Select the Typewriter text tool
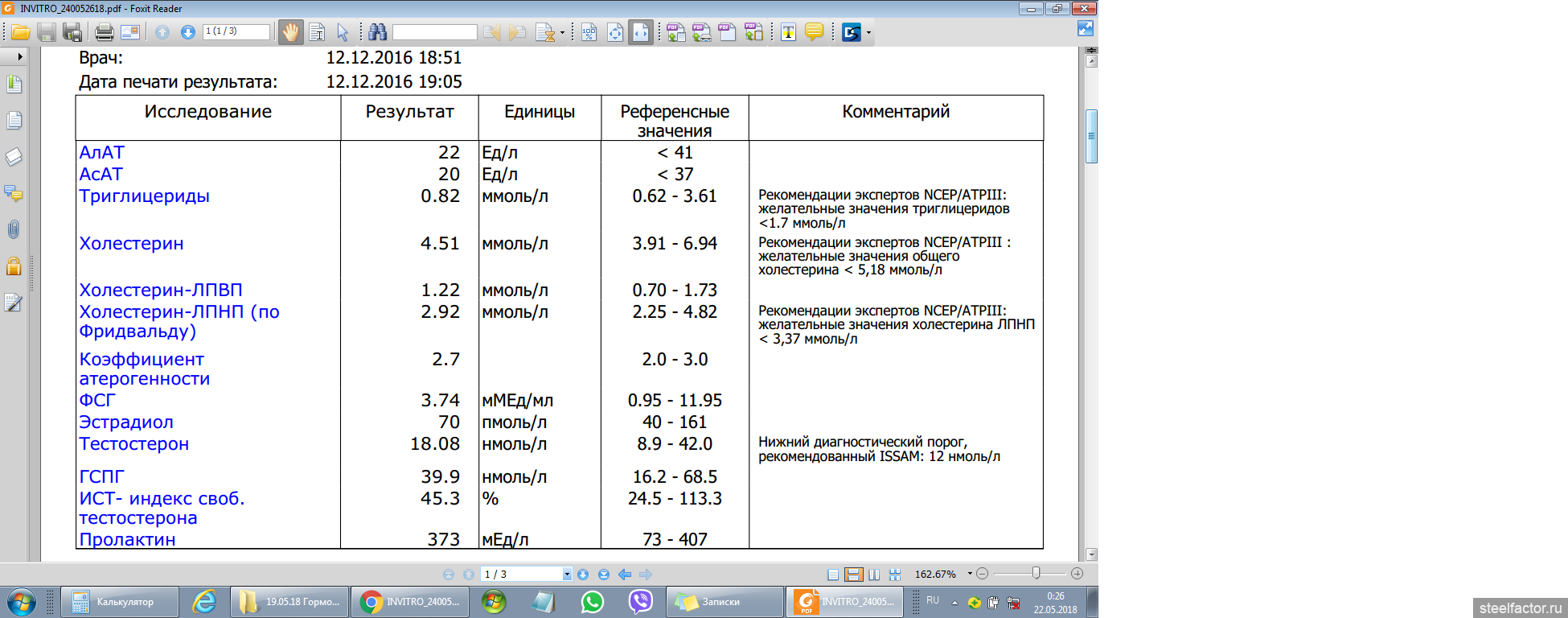 point(789,32)
